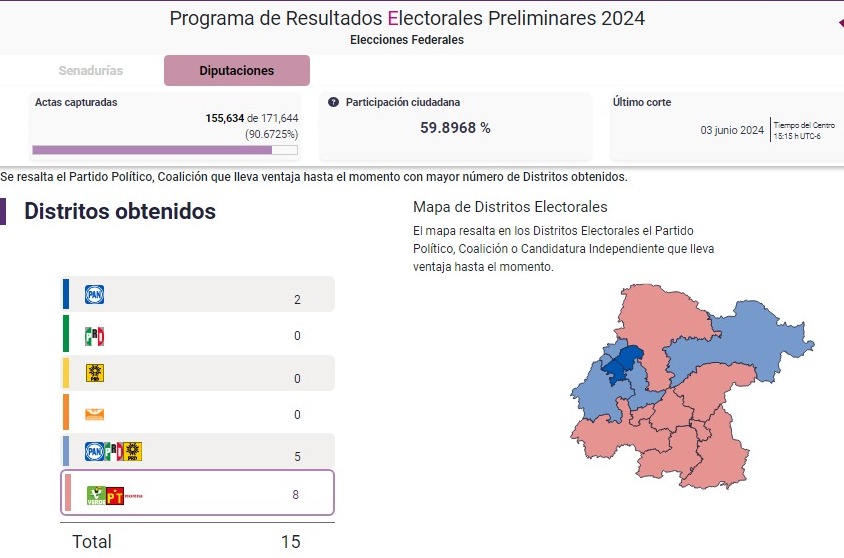
Task: Select the PAN row showing 2 districts
Action: [x=198, y=294]
